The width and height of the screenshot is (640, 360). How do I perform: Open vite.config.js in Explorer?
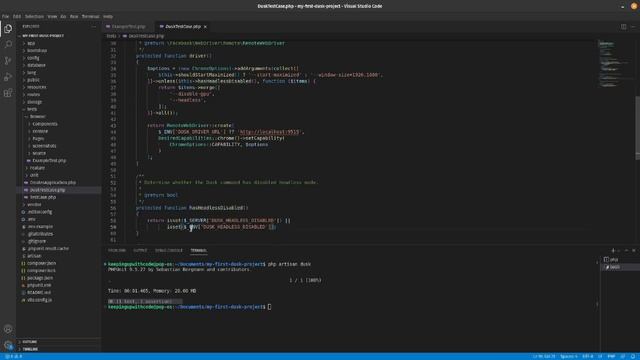point(40,300)
